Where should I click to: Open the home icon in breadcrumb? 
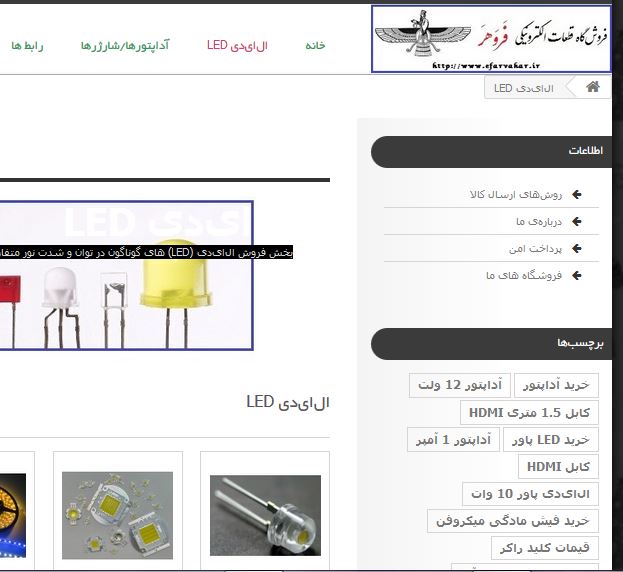click(x=592, y=87)
